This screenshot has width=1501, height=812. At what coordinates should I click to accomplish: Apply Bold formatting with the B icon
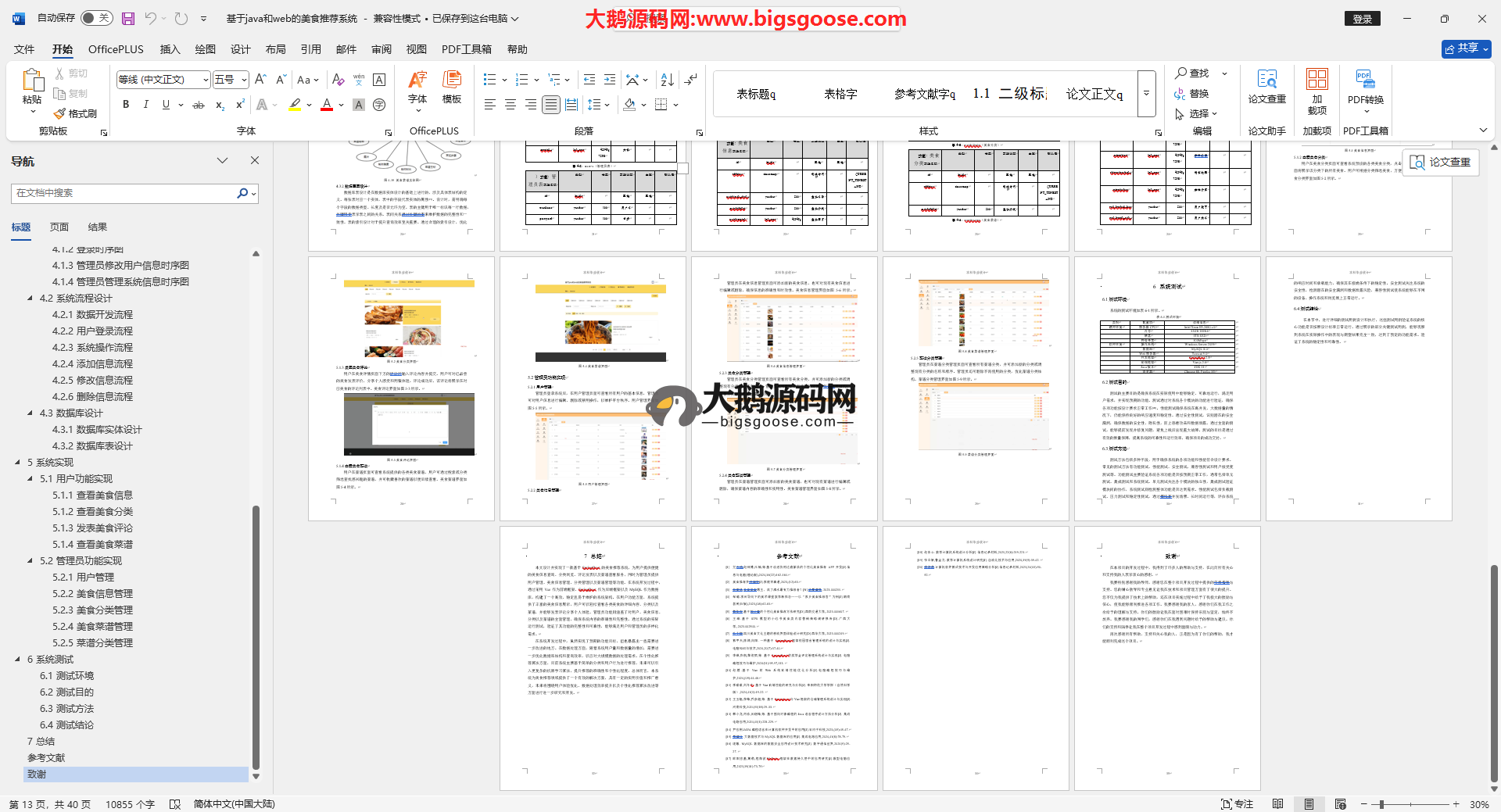(x=126, y=105)
